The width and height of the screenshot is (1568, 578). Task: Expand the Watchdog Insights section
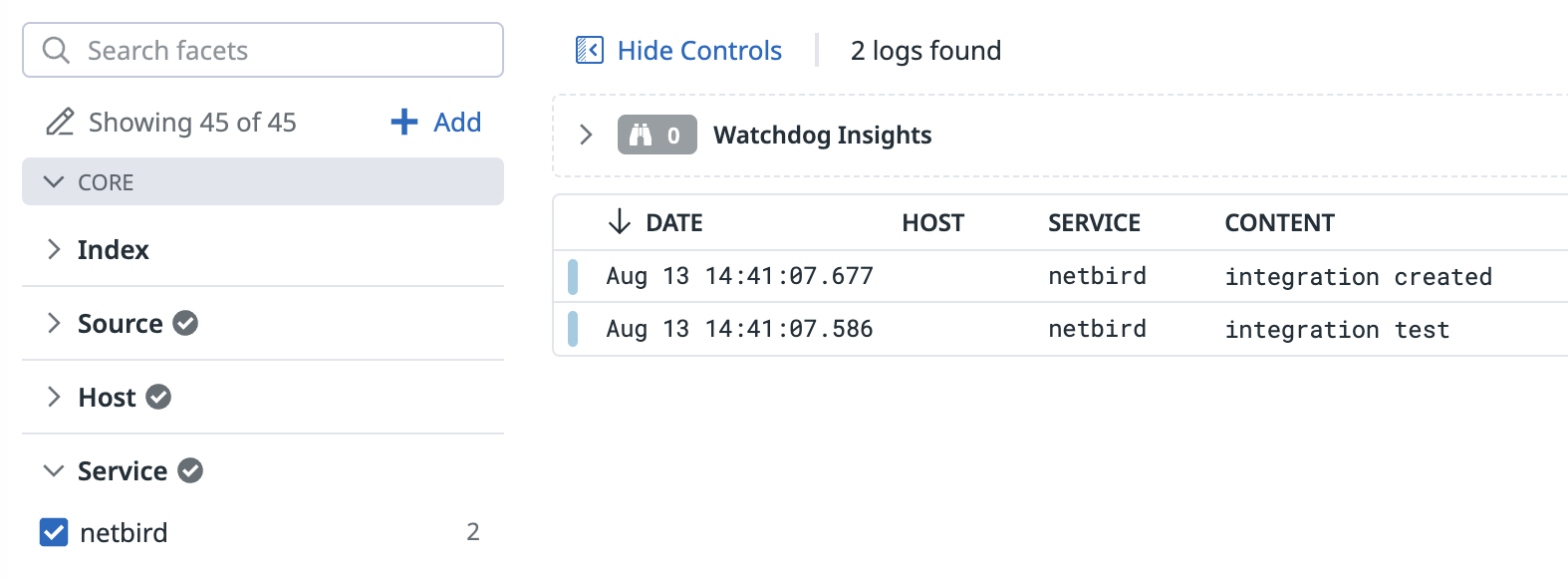tap(586, 135)
